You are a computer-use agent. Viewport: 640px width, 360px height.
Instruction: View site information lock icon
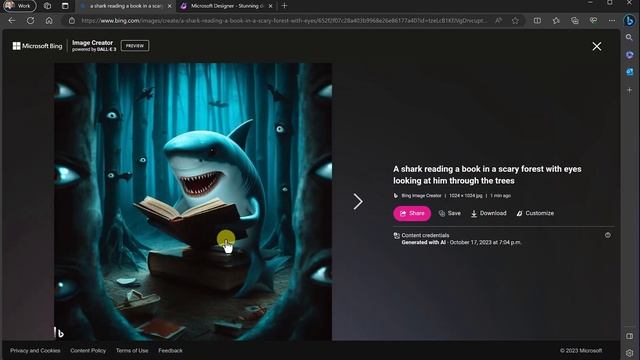click(x=72, y=20)
